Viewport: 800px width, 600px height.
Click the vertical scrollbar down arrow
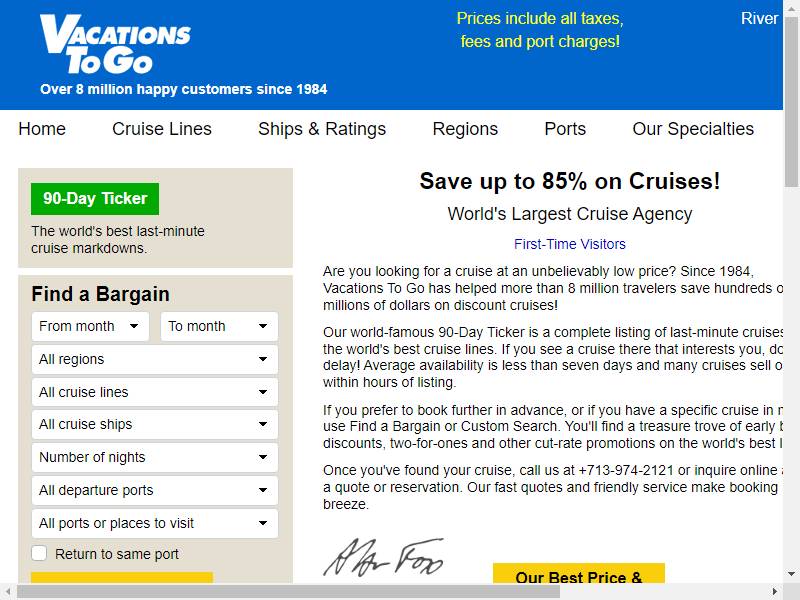791,574
